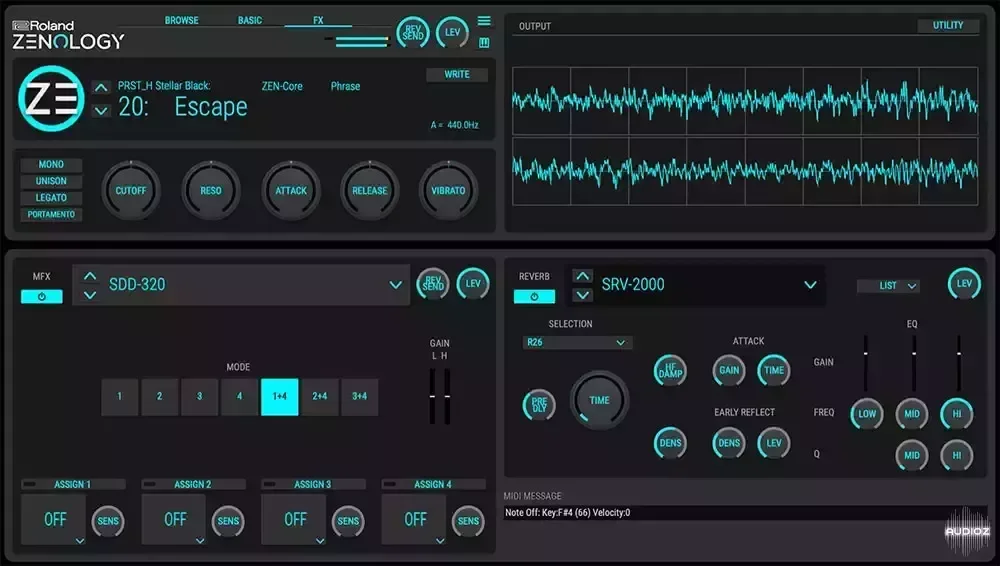Click the HF DAMP knob
Image resolution: width=1000 pixels, height=566 pixels.
[670, 370]
